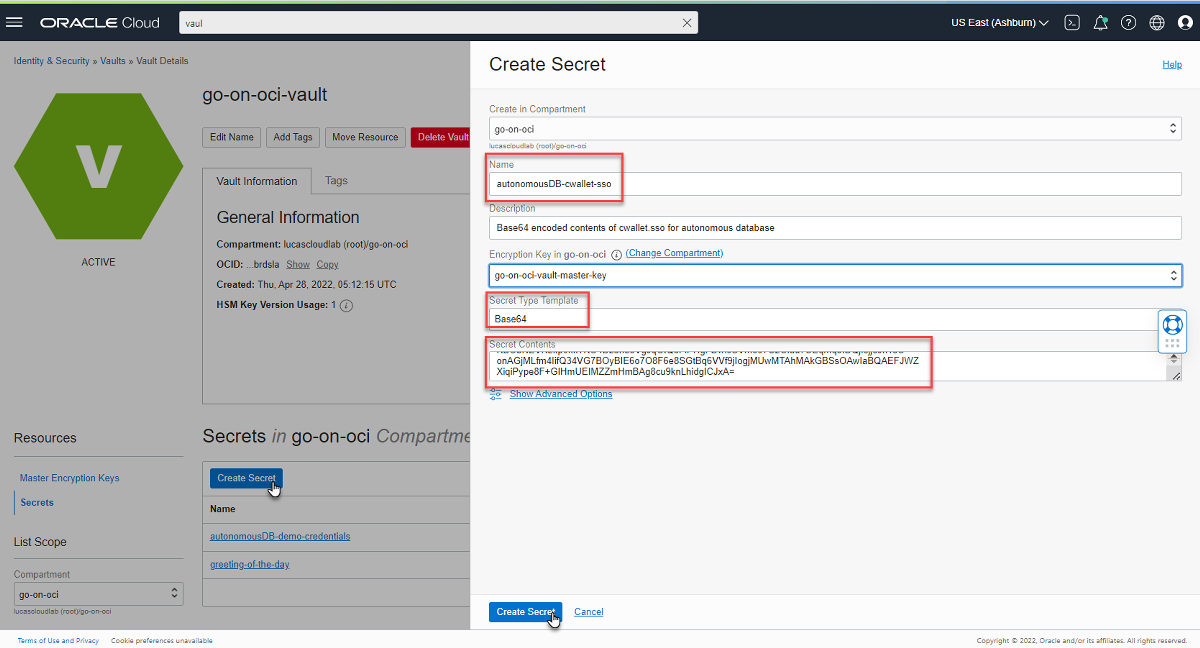Focus the secret Name input field
Screen dimensions: 1200x648
(x=835, y=184)
